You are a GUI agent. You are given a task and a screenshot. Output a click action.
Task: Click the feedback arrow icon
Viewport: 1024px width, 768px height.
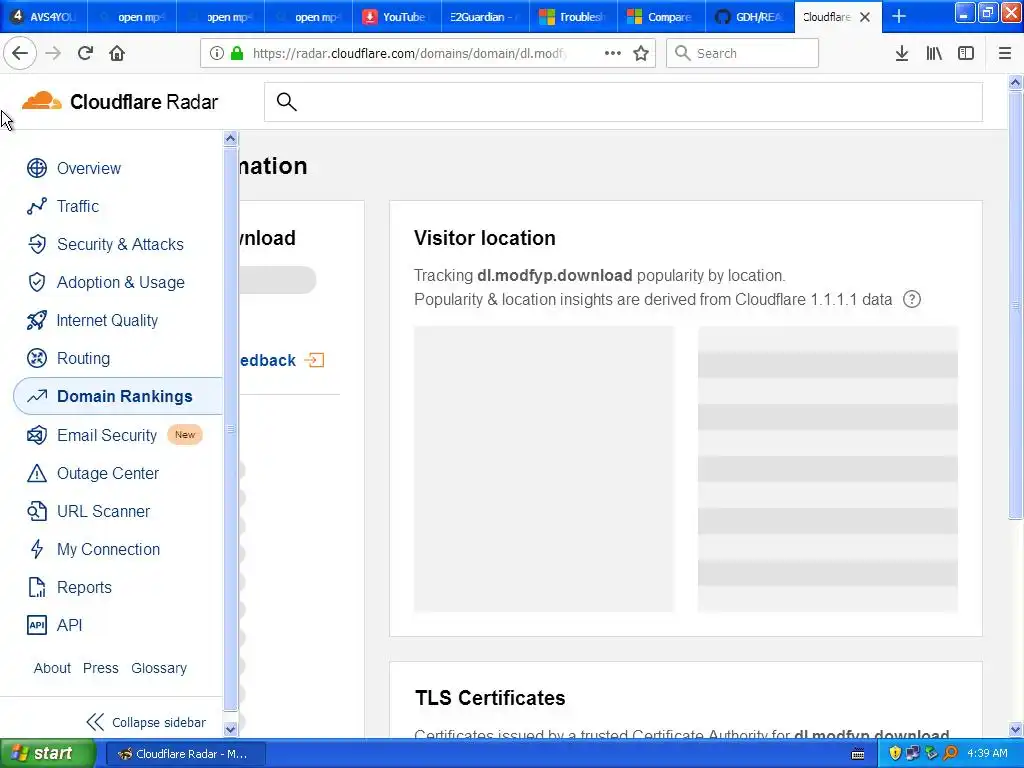(314, 360)
